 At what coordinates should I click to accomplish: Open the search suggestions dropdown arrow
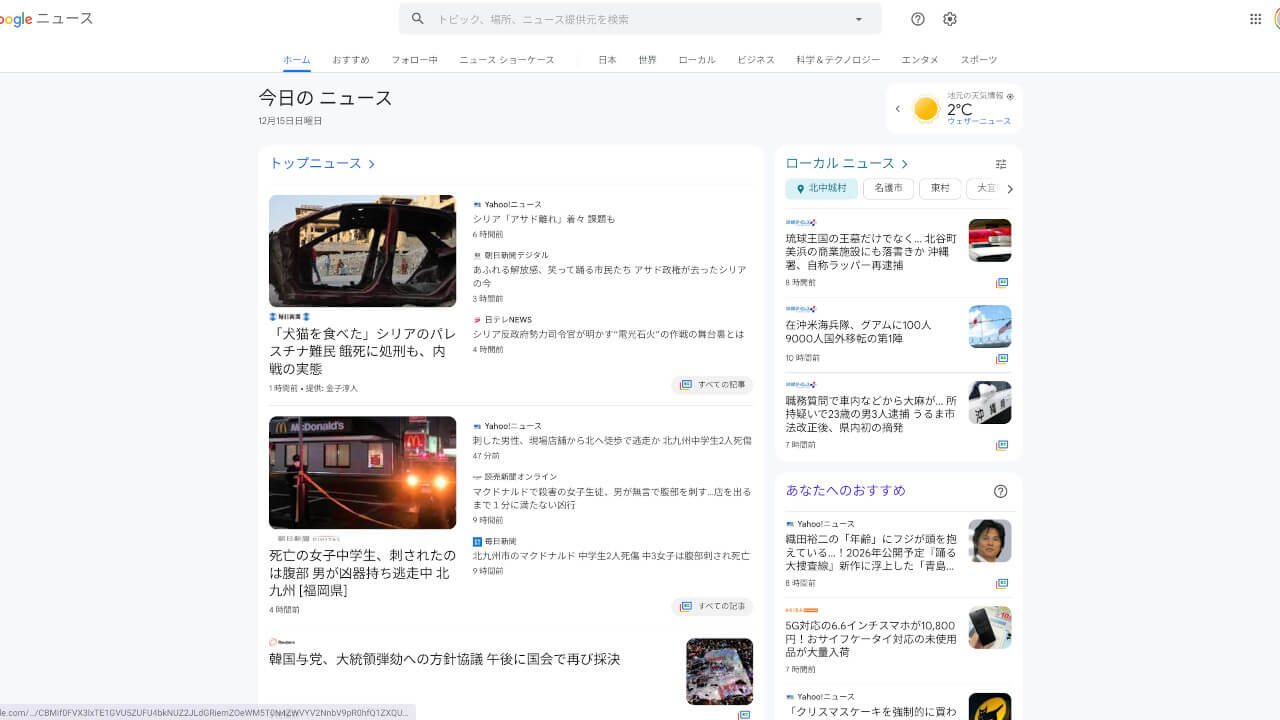coord(858,19)
